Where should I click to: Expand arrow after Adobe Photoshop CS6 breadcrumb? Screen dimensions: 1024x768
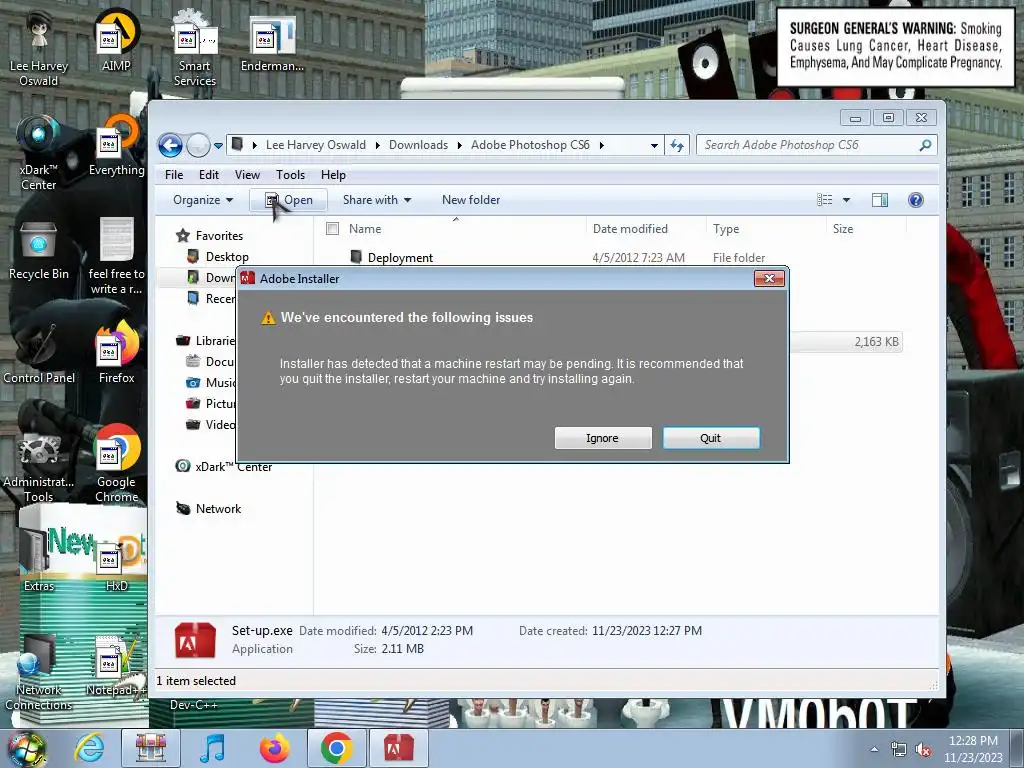click(601, 145)
